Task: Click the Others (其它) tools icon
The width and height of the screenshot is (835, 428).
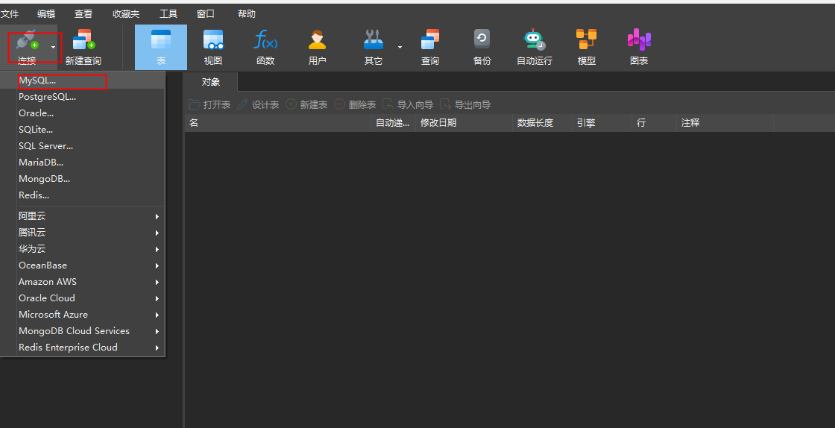Action: click(x=373, y=40)
